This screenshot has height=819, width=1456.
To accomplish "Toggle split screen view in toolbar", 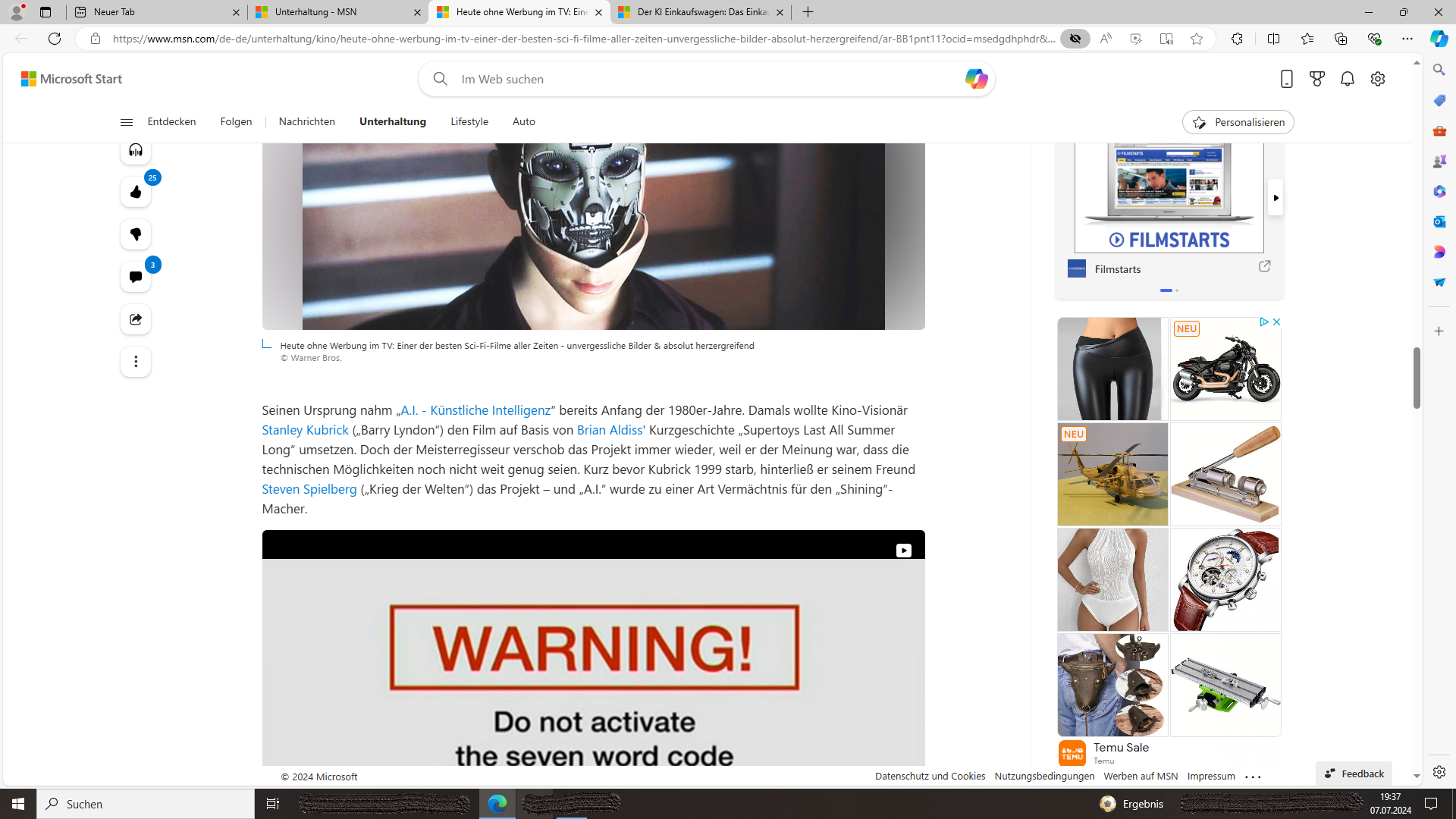I will (1273, 39).
